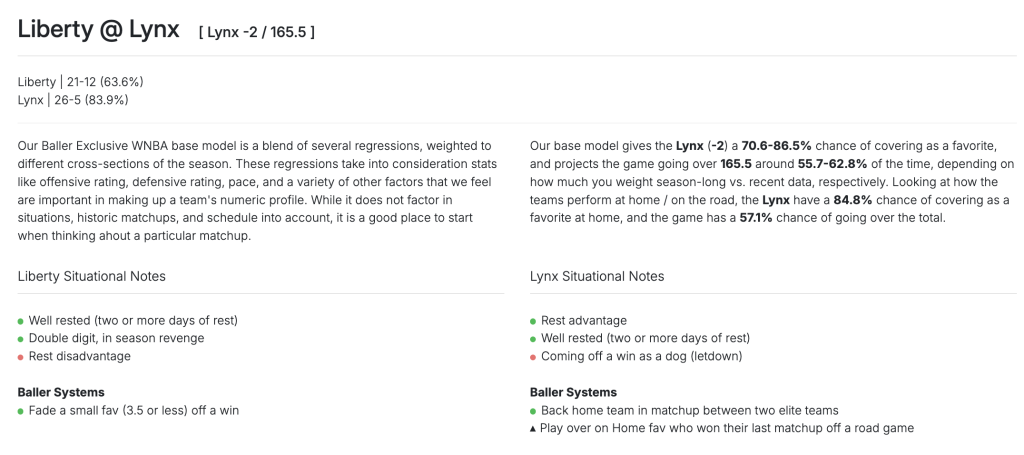Open Liberty Situational Notes section header
Screen dimensions: 1024x455
(x=92, y=276)
